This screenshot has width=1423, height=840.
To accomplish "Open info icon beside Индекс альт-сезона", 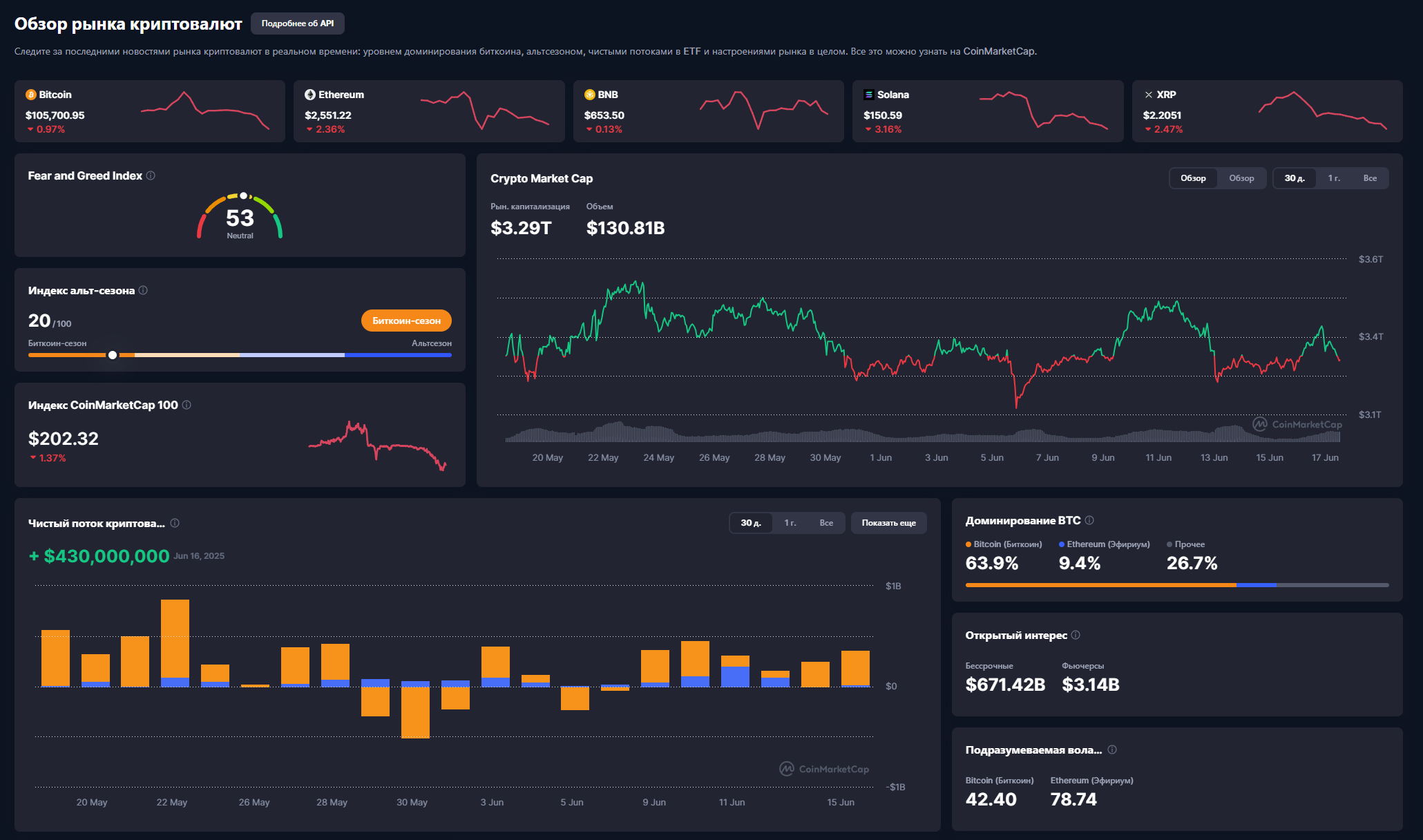I will 143,290.
